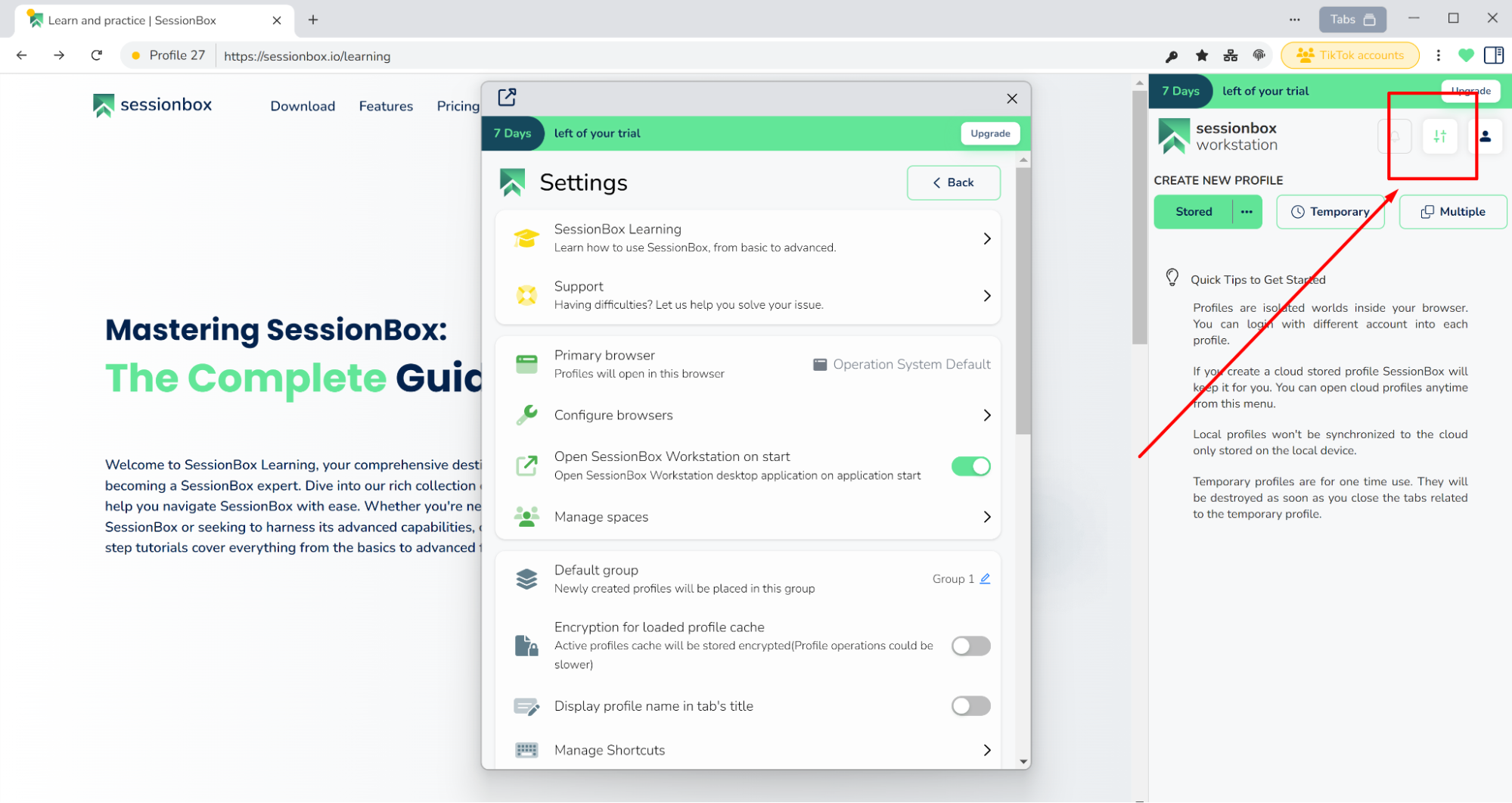Open the Features menu on the website

click(386, 106)
